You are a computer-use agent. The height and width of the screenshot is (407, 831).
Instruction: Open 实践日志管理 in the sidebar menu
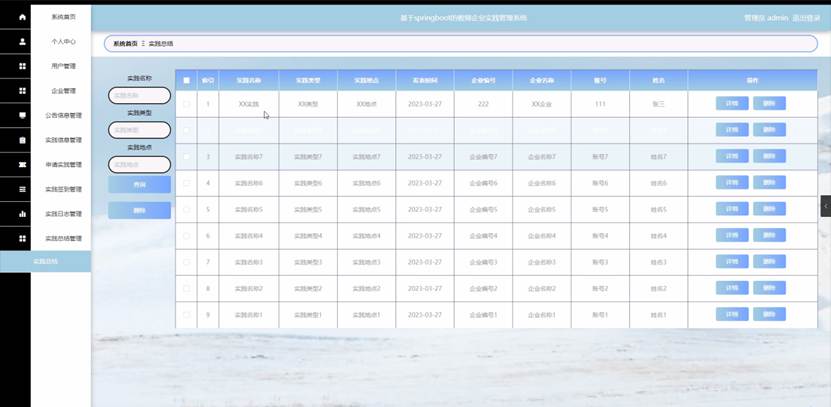[x=63, y=214]
